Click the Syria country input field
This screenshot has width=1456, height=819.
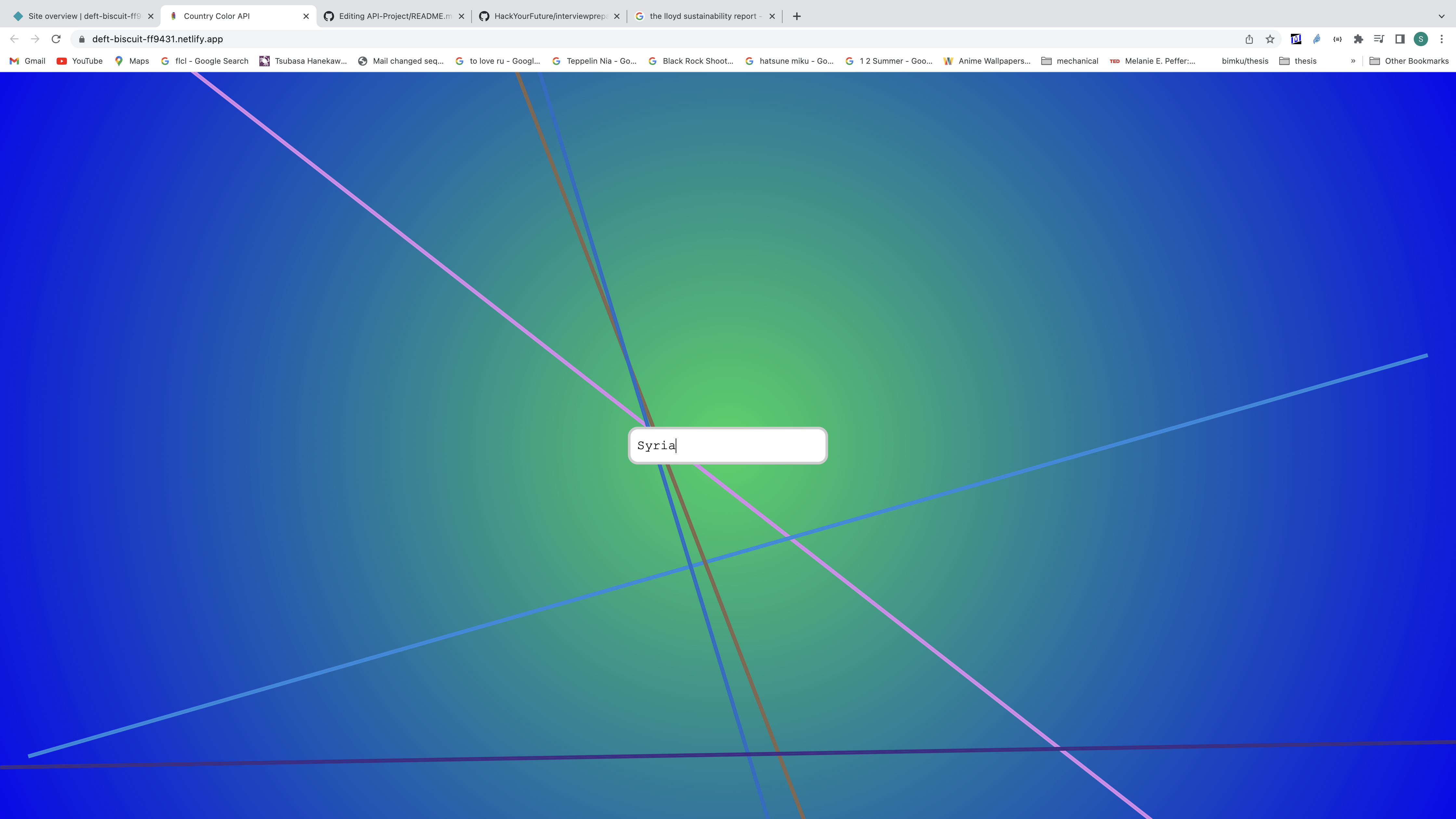[727, 445]
